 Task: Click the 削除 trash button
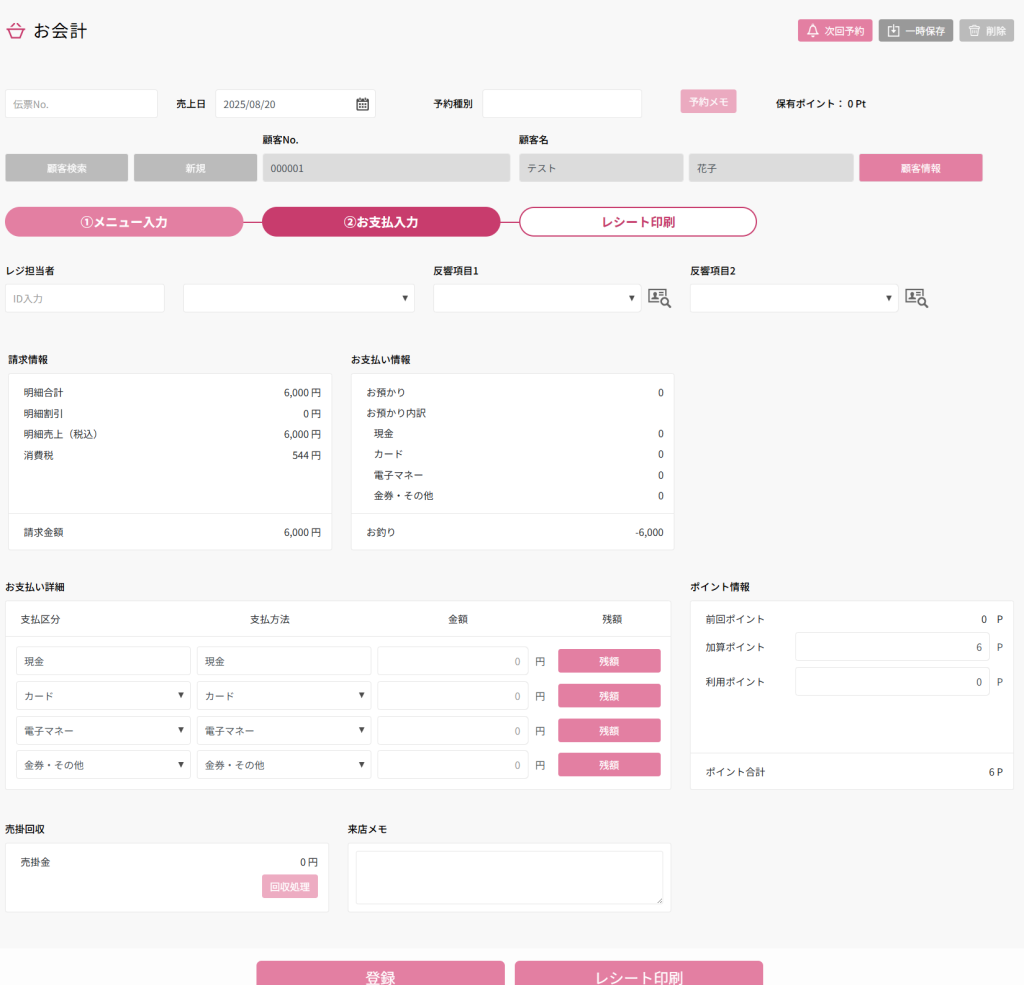pos(986,31)
